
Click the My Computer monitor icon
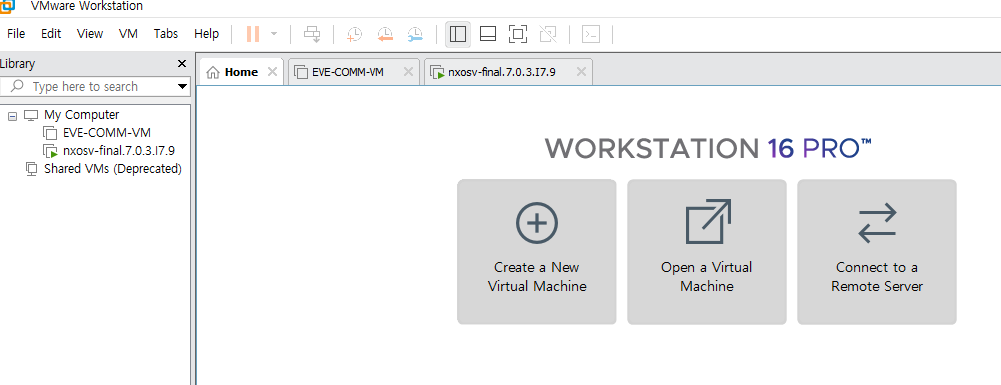tap(31, 116)
